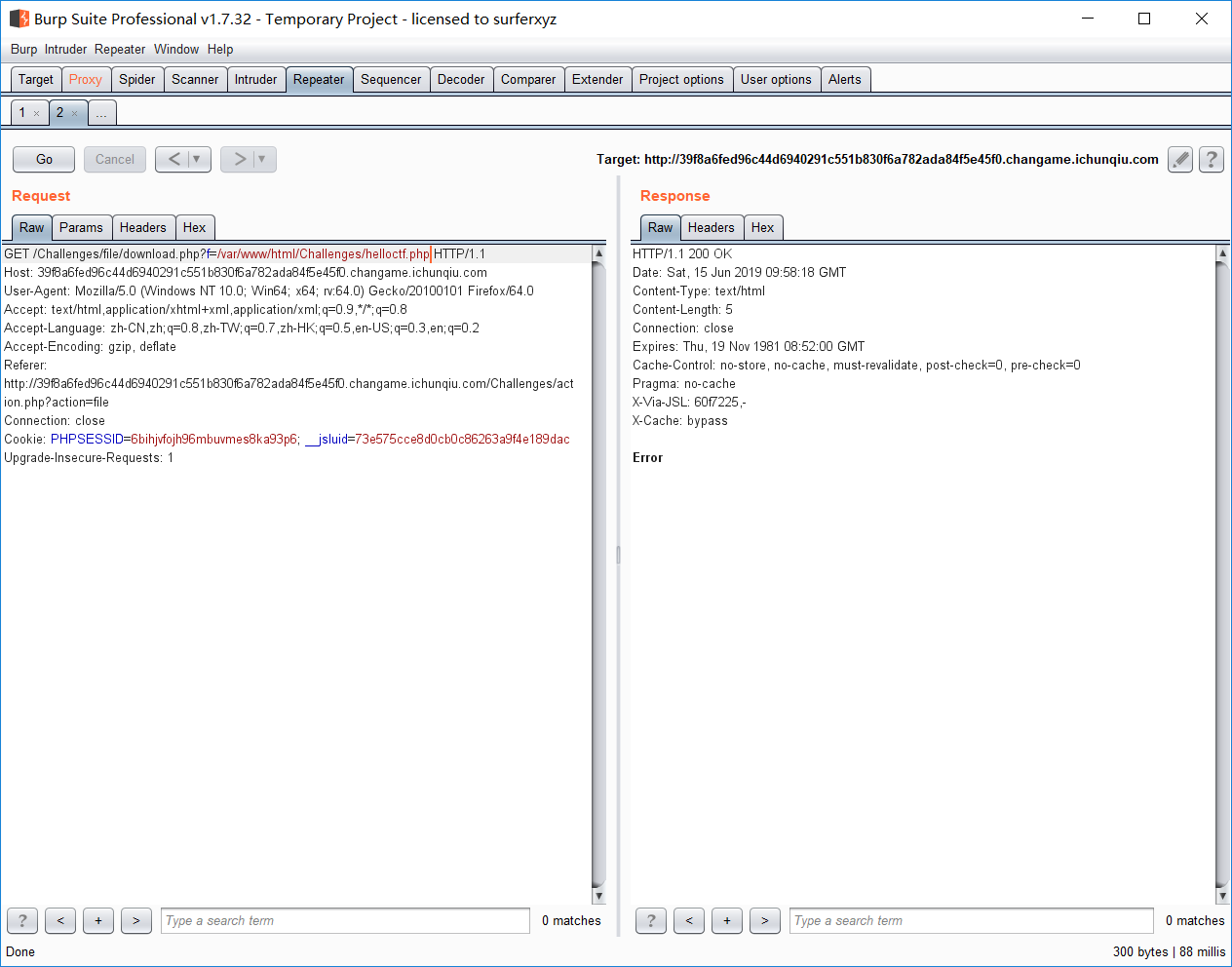The image size is (1232, 967).
Task: Expand the back history dropdown arrow
Action: (197, 159)
